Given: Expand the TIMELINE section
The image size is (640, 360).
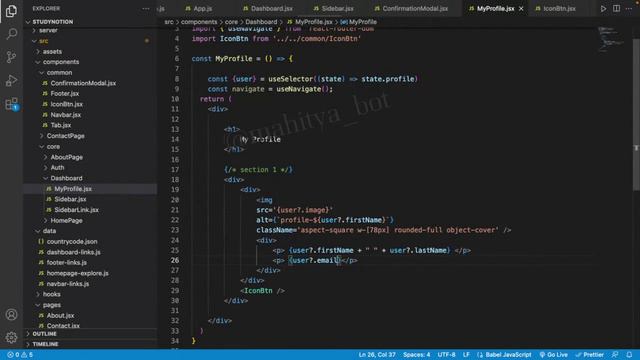Looking at the screenshot, I should coord(45,344).
